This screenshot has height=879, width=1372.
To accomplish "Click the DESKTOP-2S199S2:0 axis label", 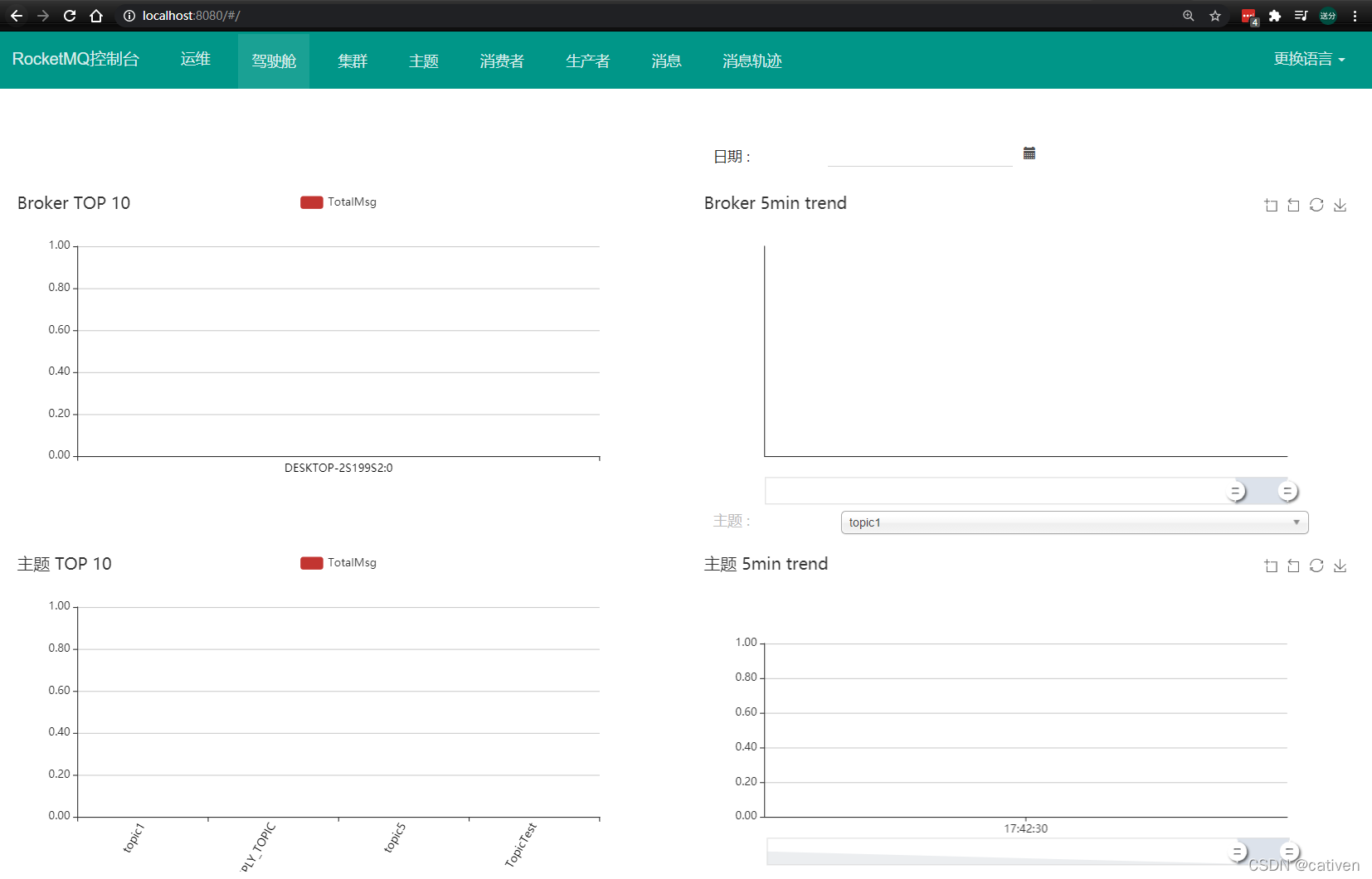I will point(338,468).
